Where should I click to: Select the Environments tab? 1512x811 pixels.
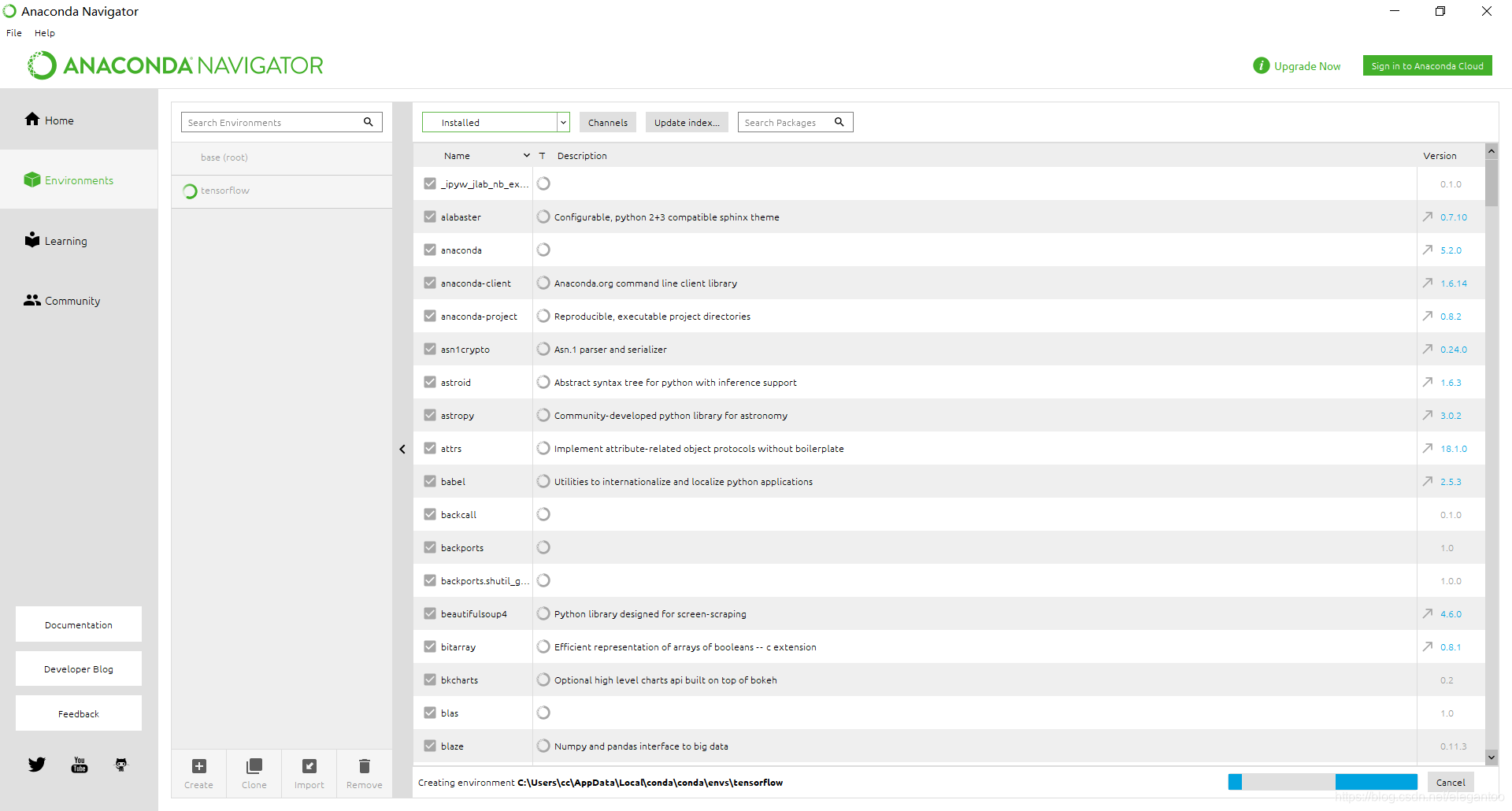[x=79, y=180]
